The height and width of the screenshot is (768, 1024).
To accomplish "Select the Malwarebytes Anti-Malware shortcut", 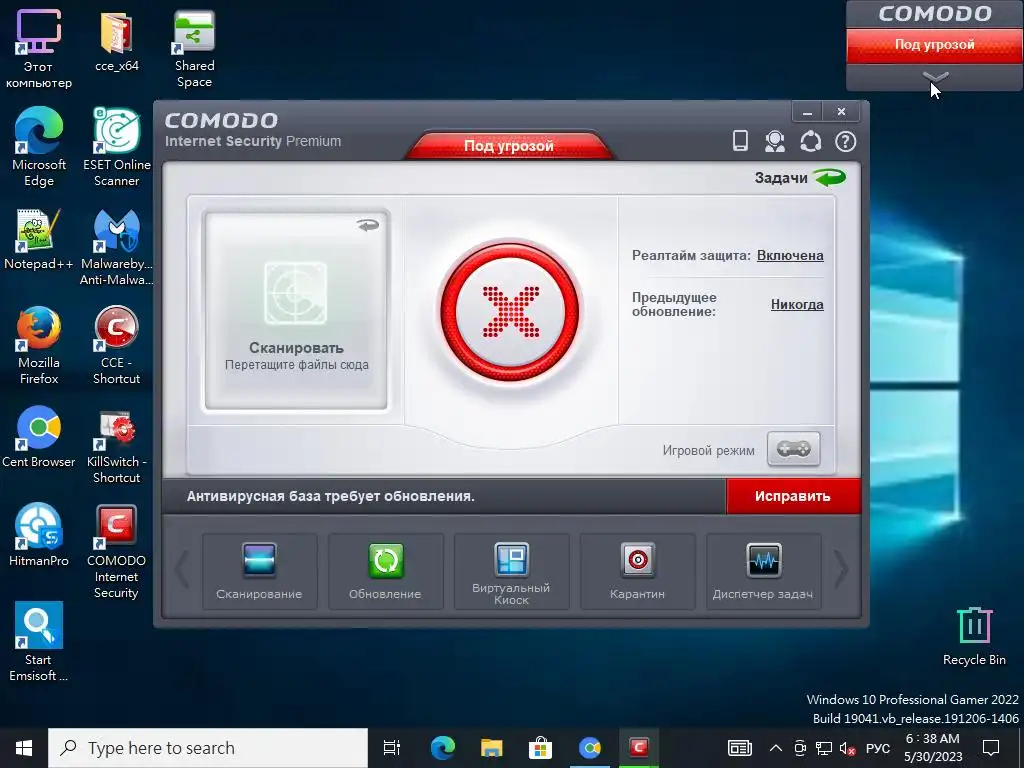I will coord(116,247).
